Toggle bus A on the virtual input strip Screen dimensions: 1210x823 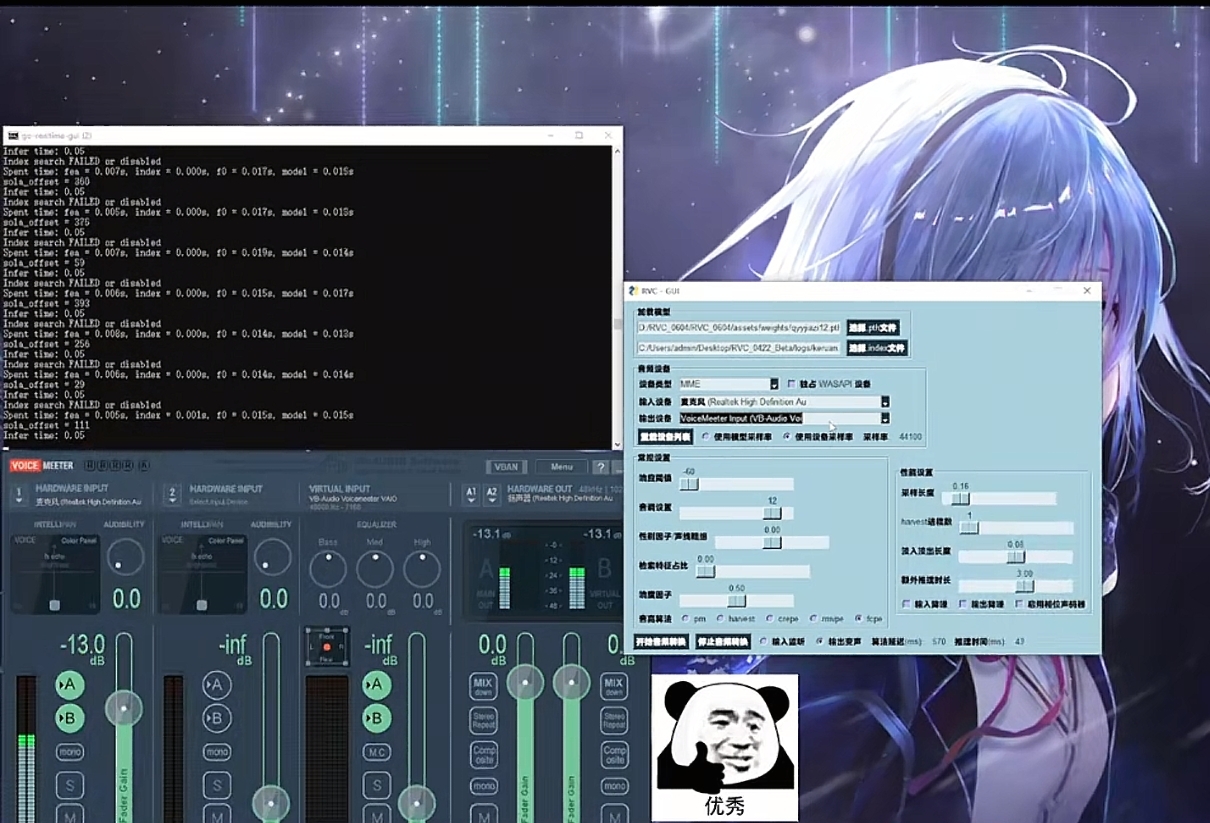click(x=376, y=684)
